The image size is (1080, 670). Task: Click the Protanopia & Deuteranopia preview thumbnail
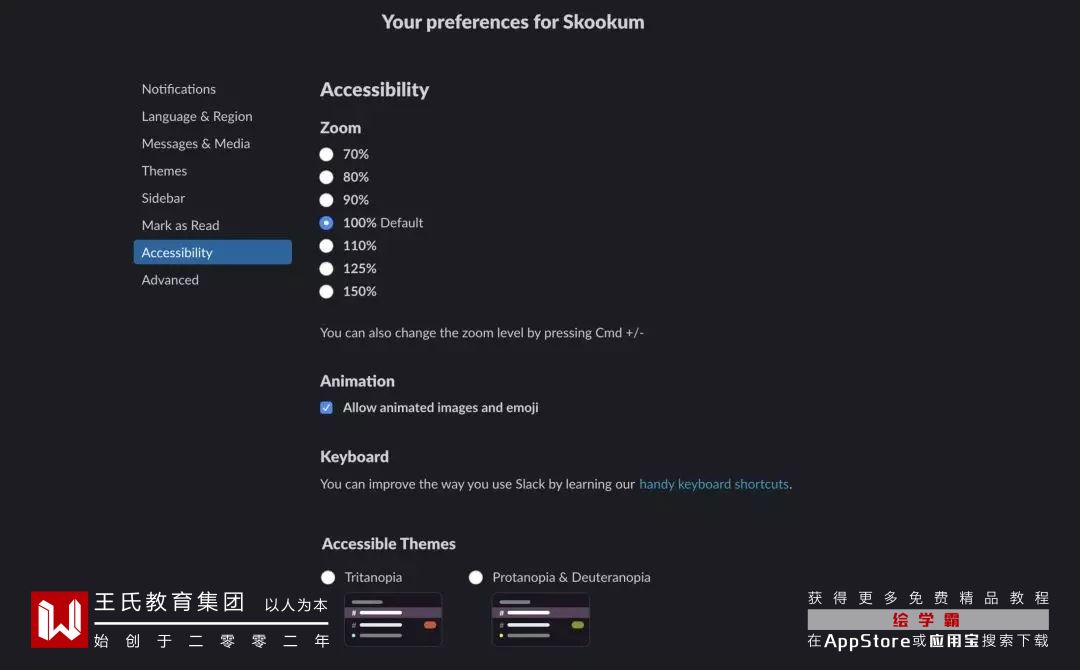(540, 619)
